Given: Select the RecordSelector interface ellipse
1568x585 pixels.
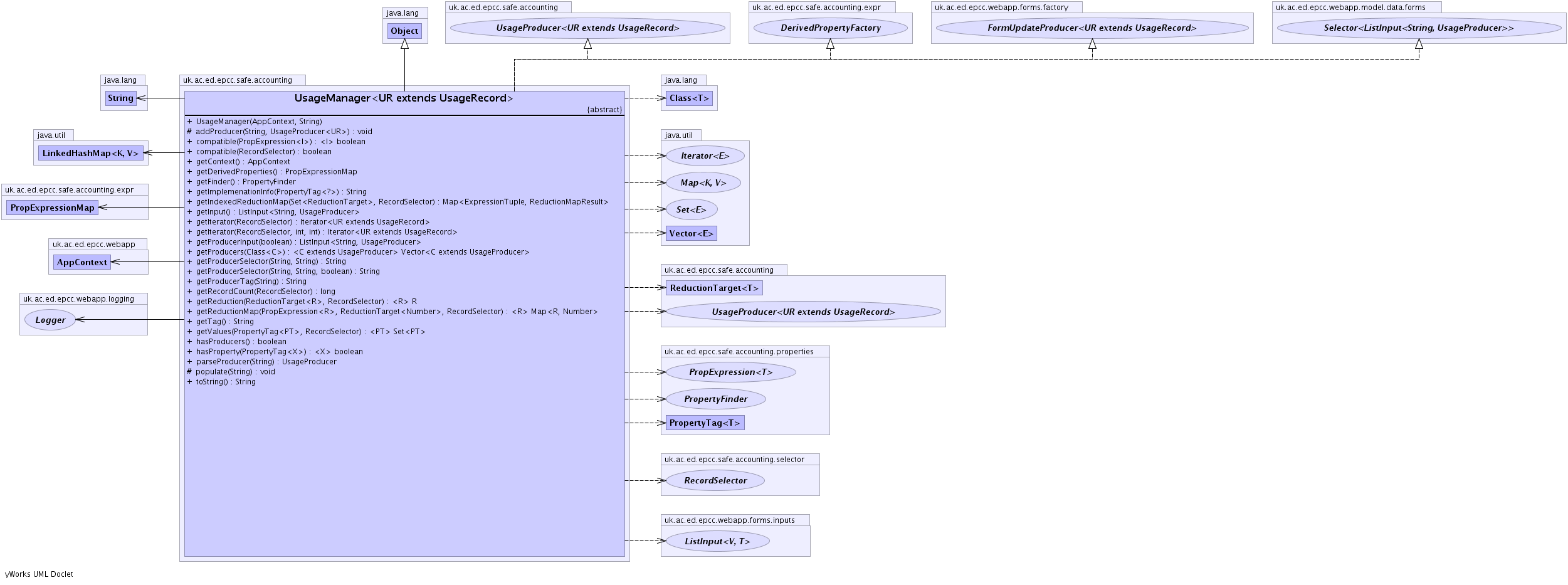Looking at the screenshot, I should tap(715, 480).
